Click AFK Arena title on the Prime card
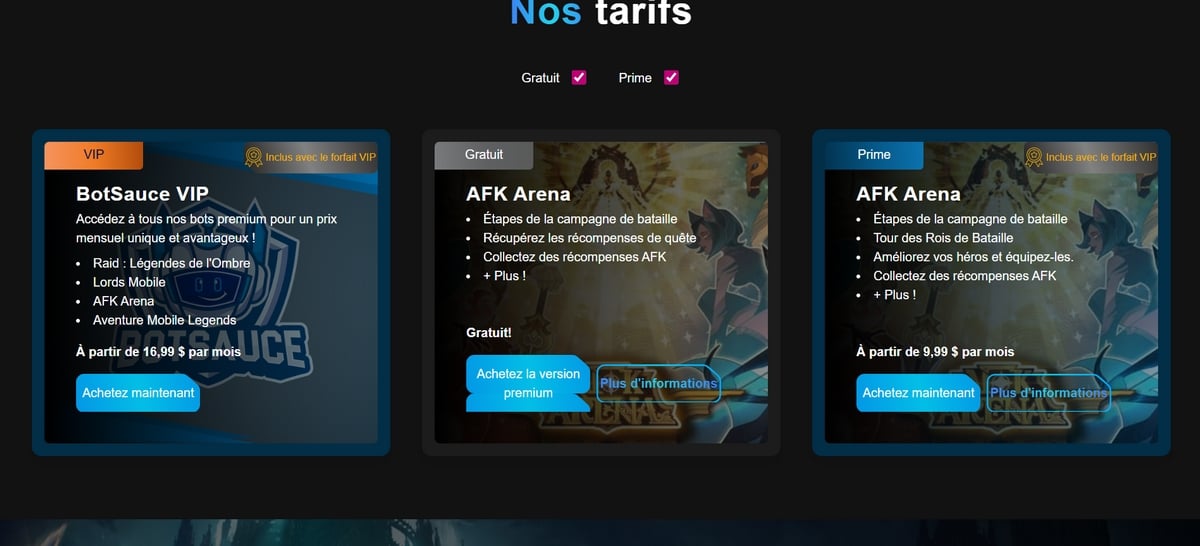Viewport: 1200px width, 546px height. pos(908,194)
